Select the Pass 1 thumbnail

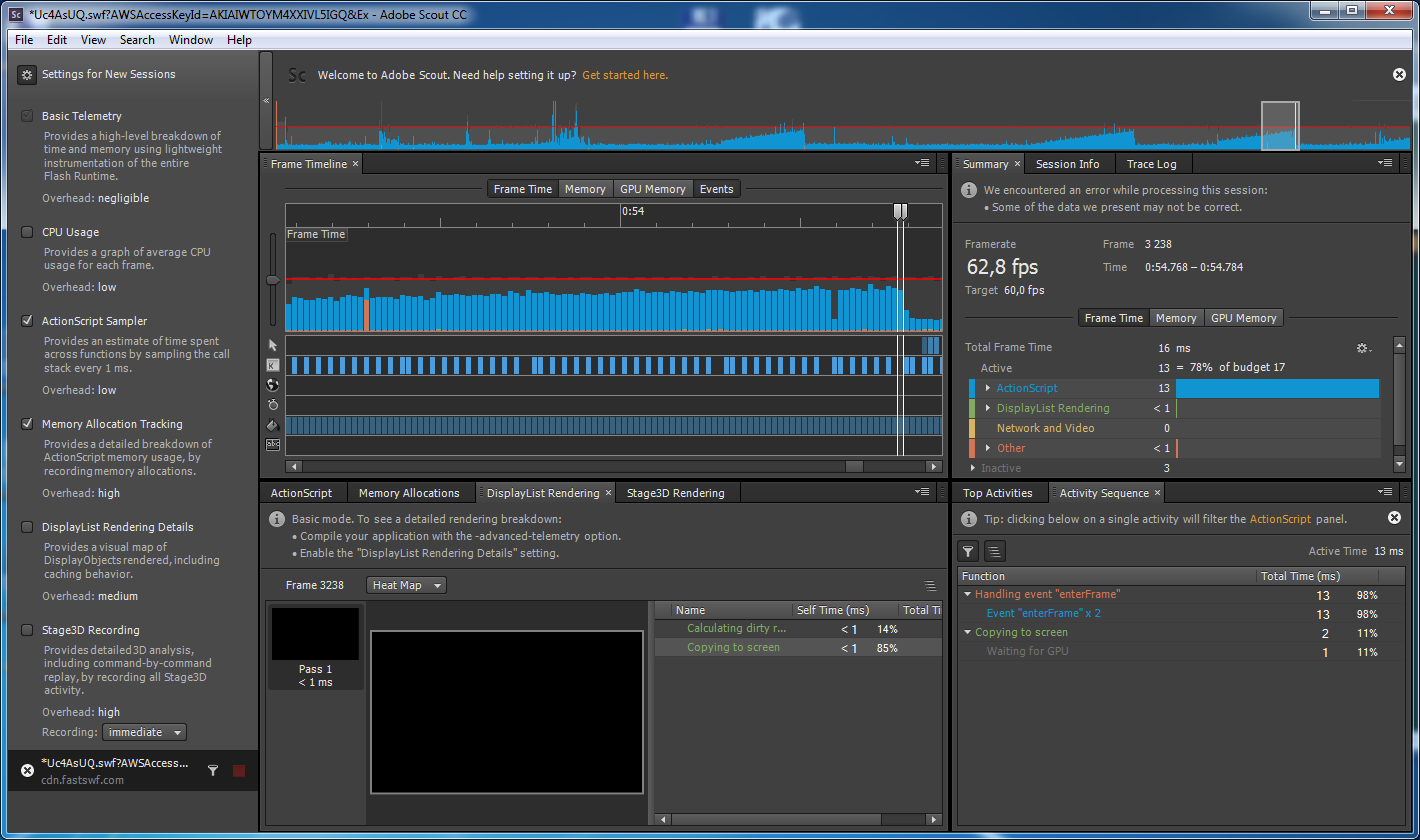(315, 646)
